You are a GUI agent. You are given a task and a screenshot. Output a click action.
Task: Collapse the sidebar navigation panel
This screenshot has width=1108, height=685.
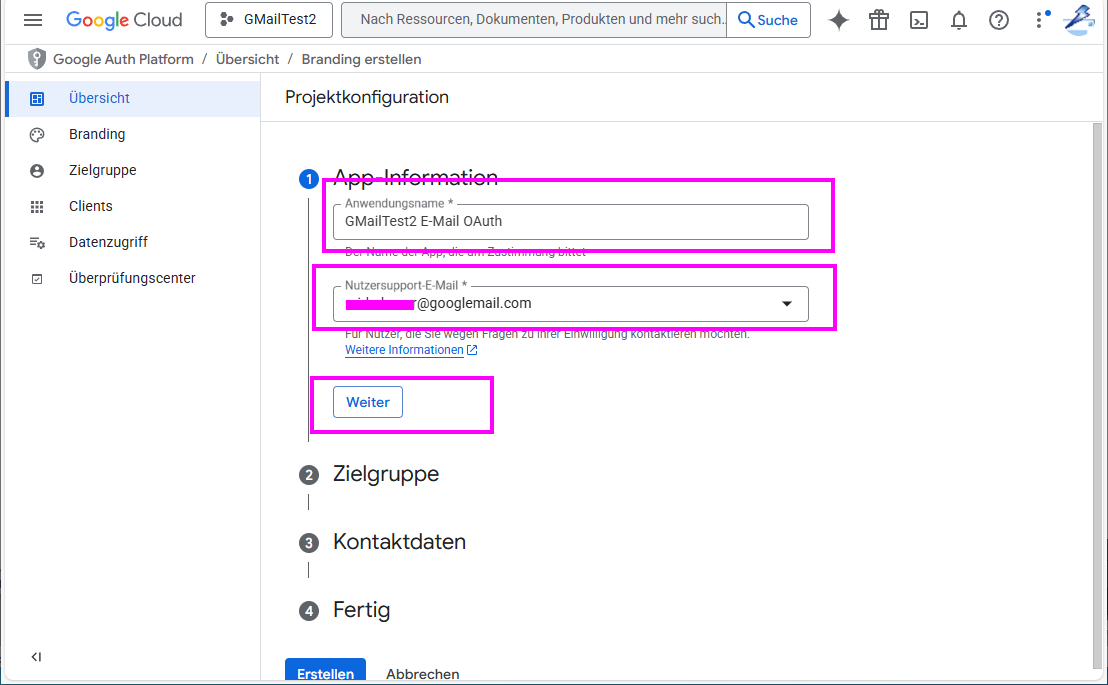point(36,657)
